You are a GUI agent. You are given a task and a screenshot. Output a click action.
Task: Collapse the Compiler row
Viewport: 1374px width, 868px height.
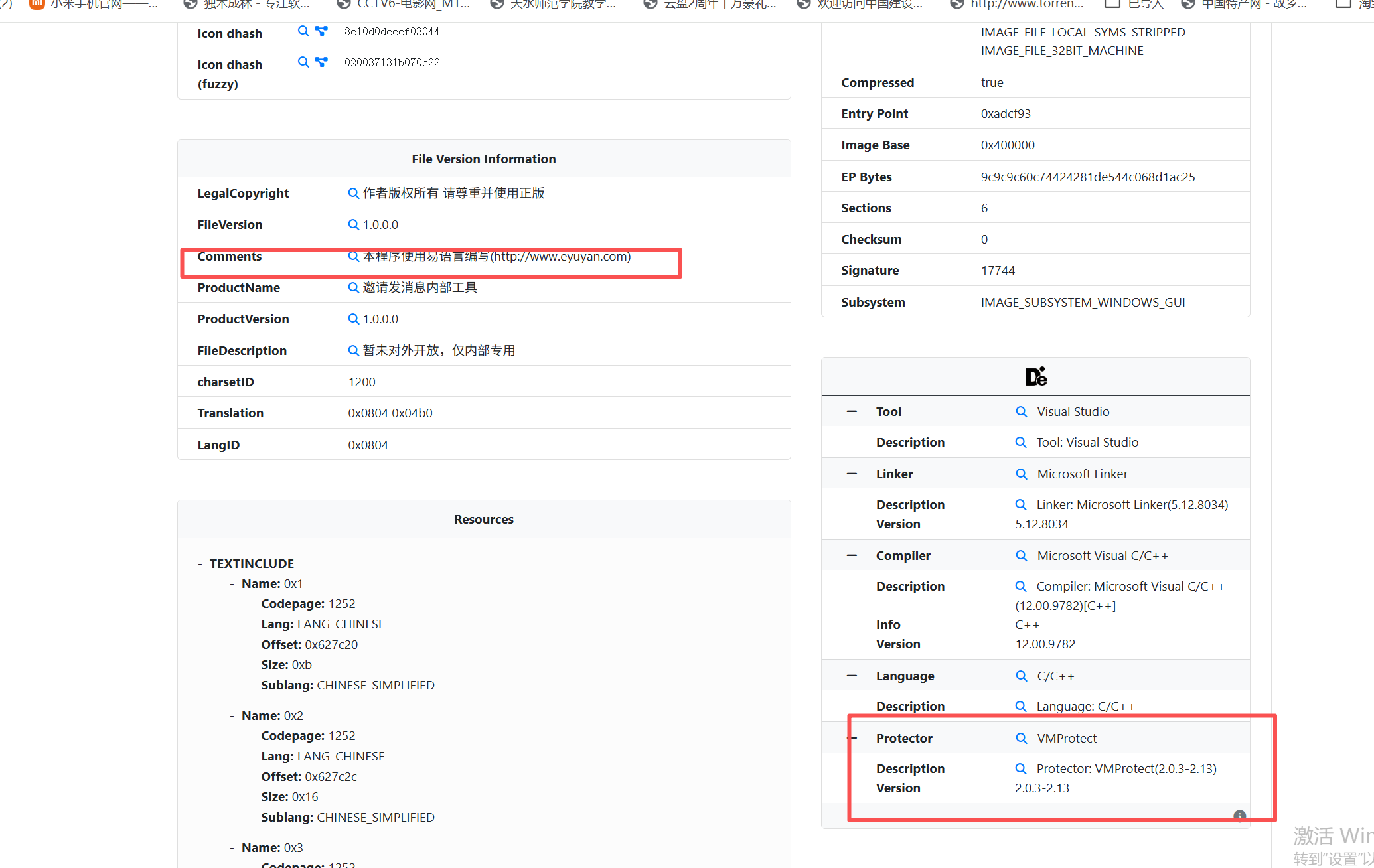click(852, 555)
